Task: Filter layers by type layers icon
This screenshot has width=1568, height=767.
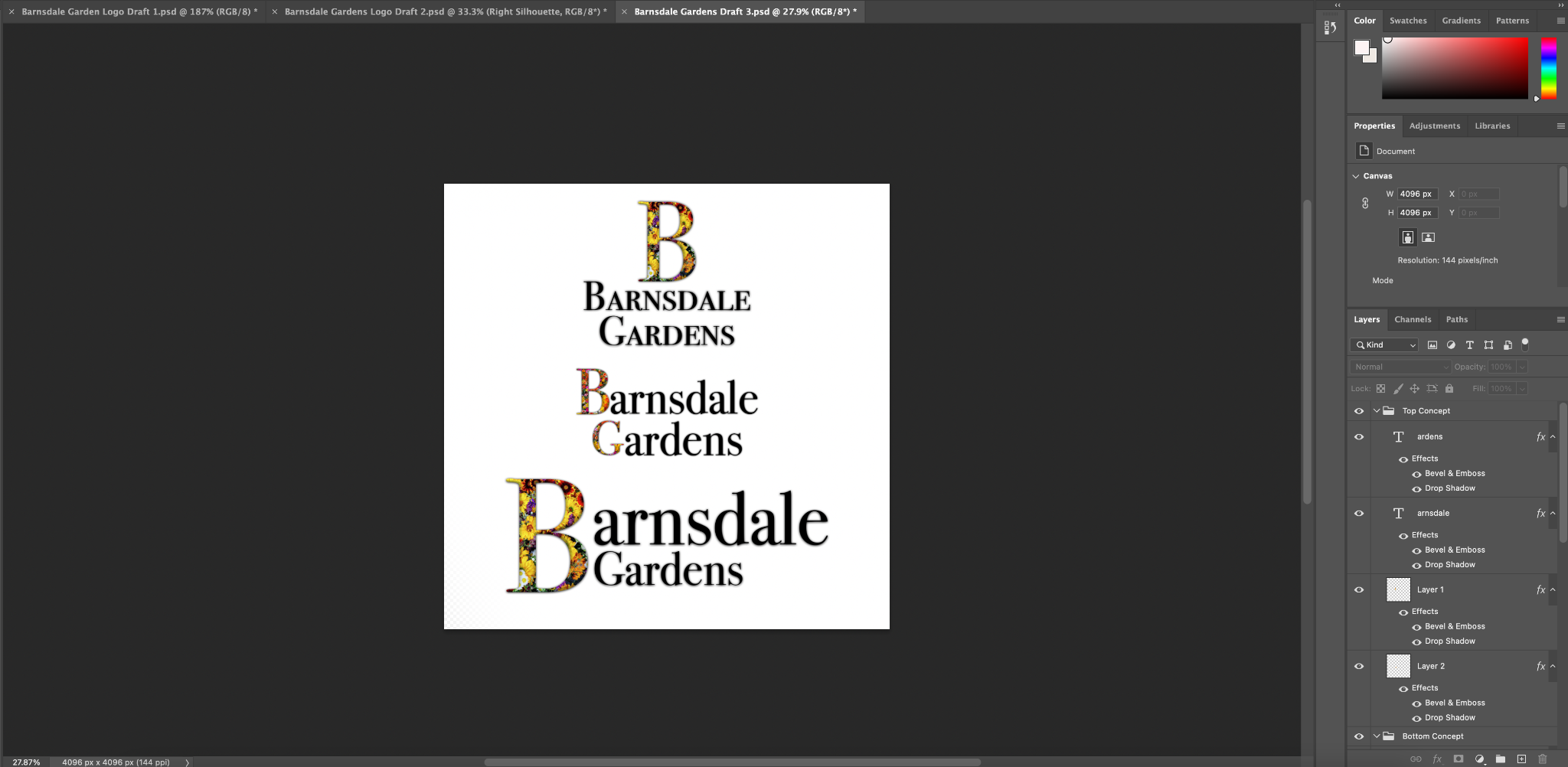Action: coord(1469,345)
